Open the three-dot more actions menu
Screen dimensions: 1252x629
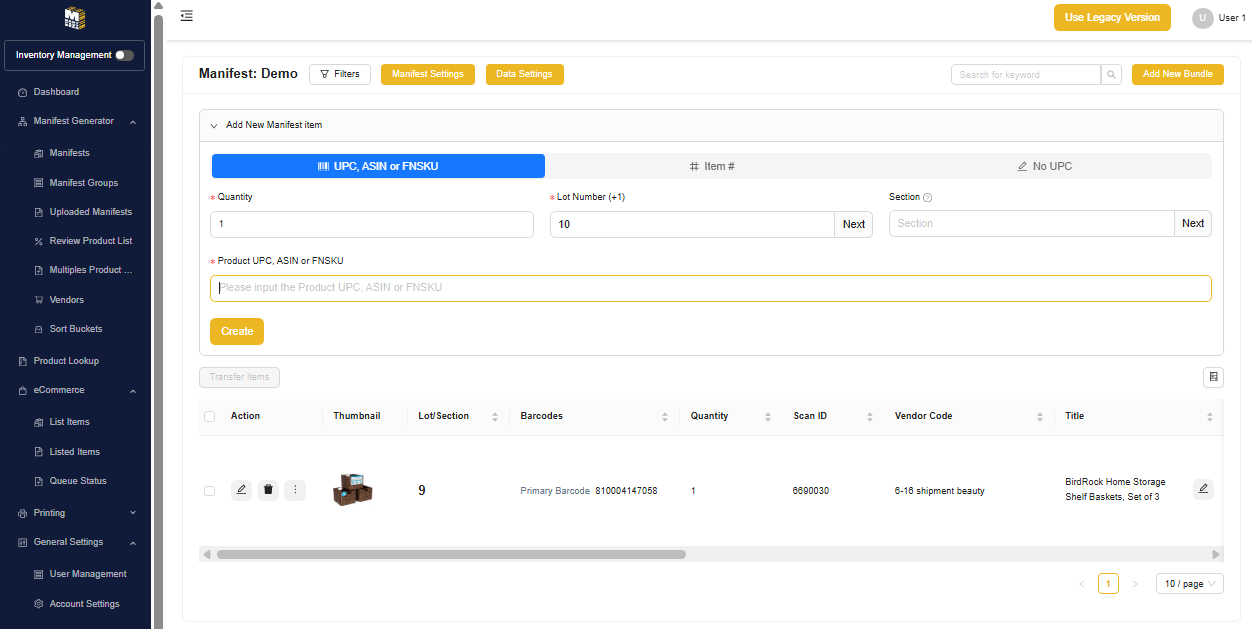pyautogui.click(x=295, y=490)
